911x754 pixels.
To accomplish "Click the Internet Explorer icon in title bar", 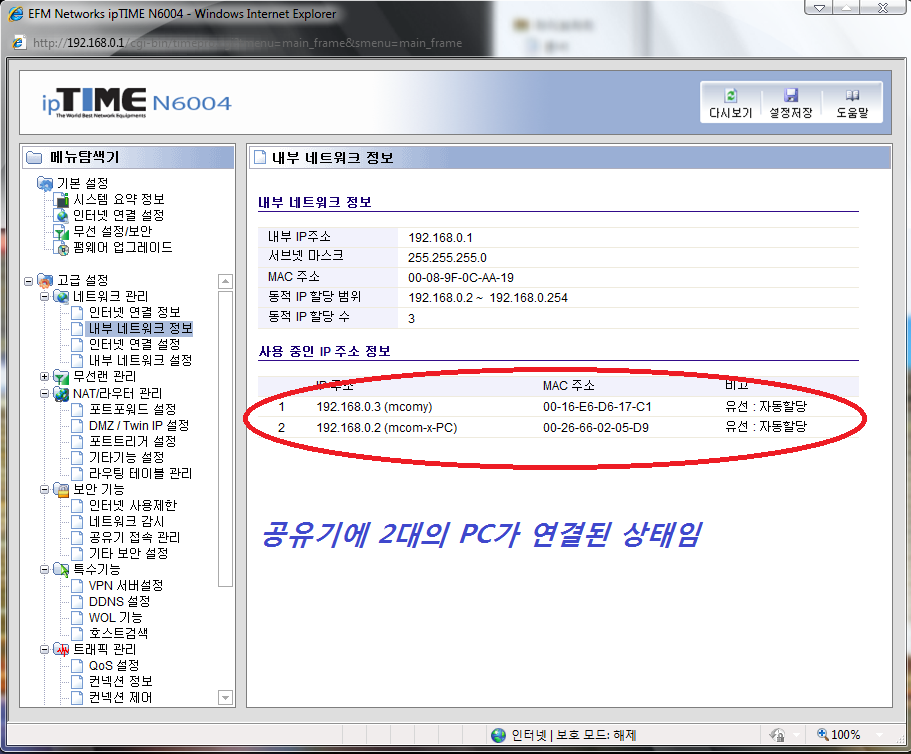I will click(16, 13).
